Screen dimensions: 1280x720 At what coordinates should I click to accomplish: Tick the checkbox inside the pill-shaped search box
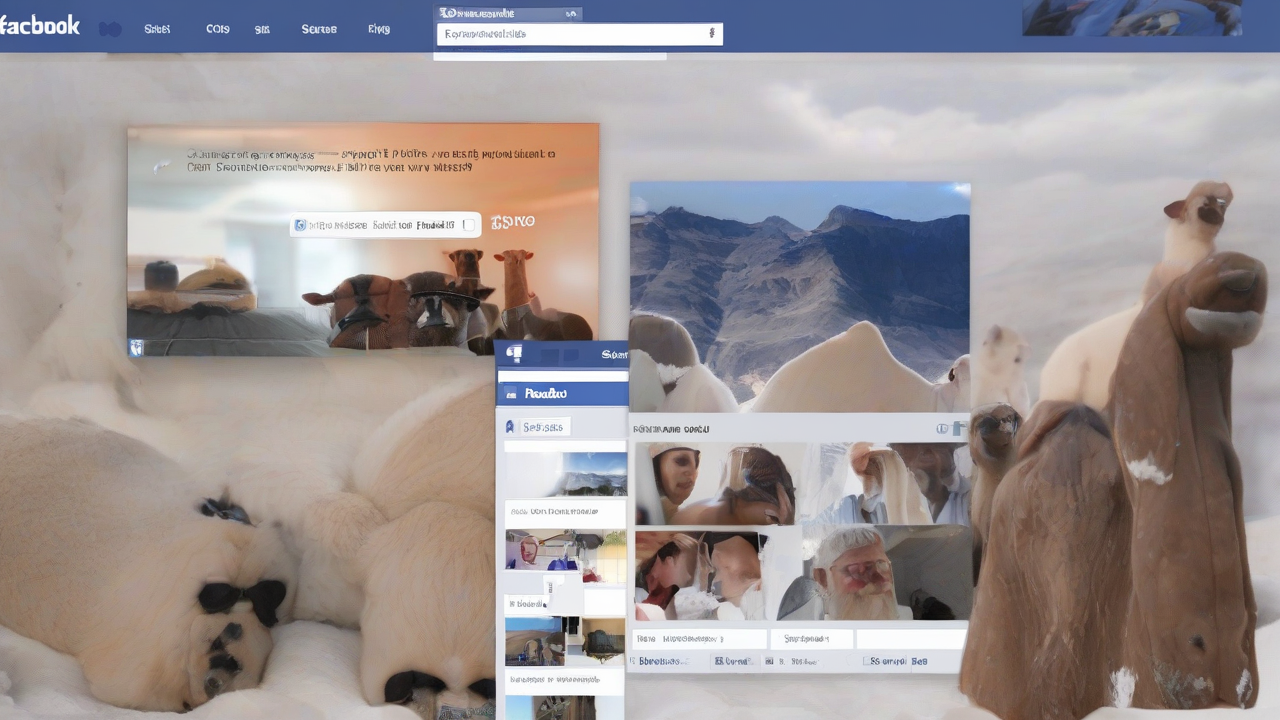click(468, 225)
